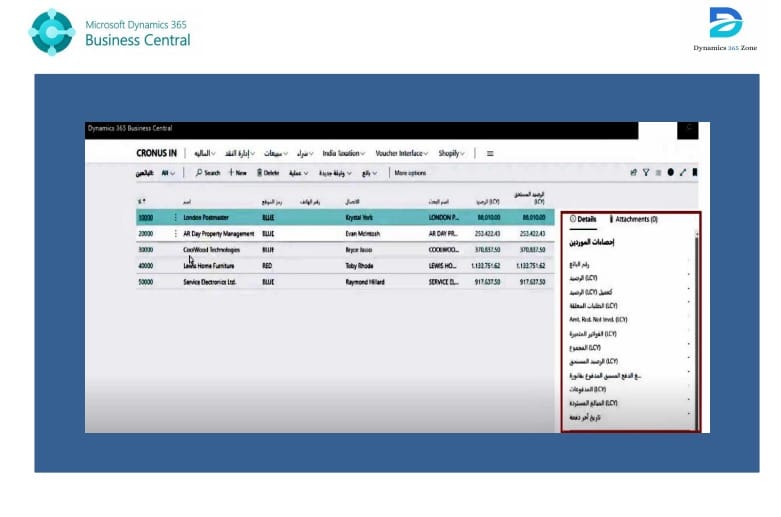
Task: Click the expand page arrows icon
Action: [683, 172]
